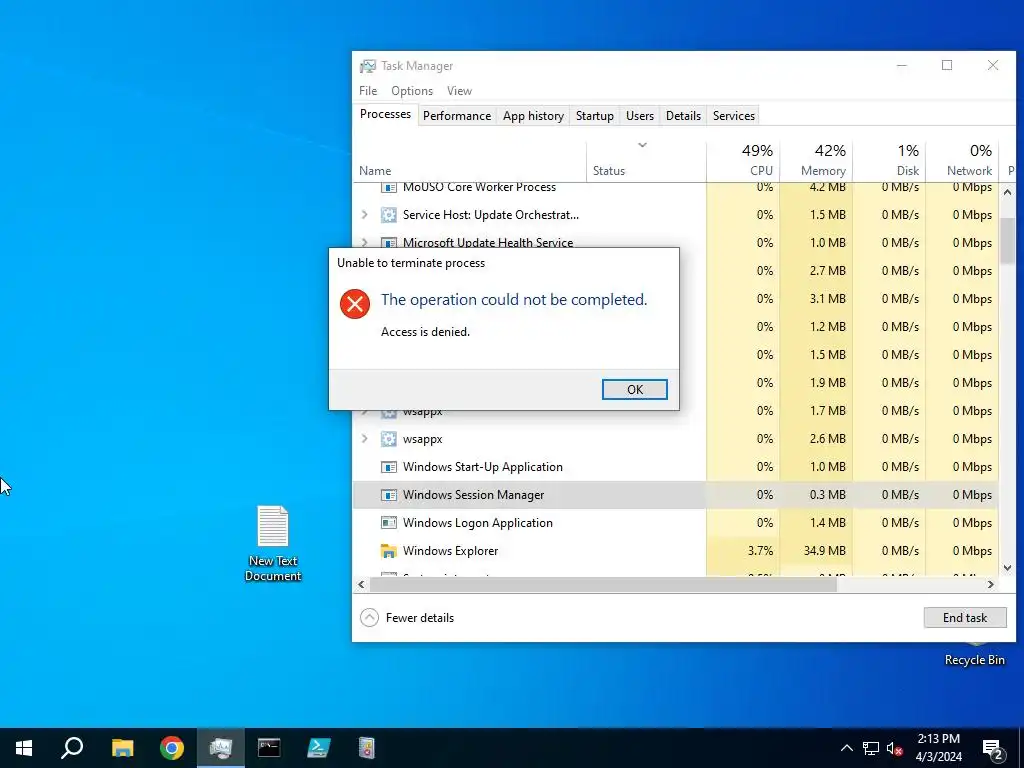Click the Windows Logon Application icon
This screenshot has height=768, width=1024.
389,522
